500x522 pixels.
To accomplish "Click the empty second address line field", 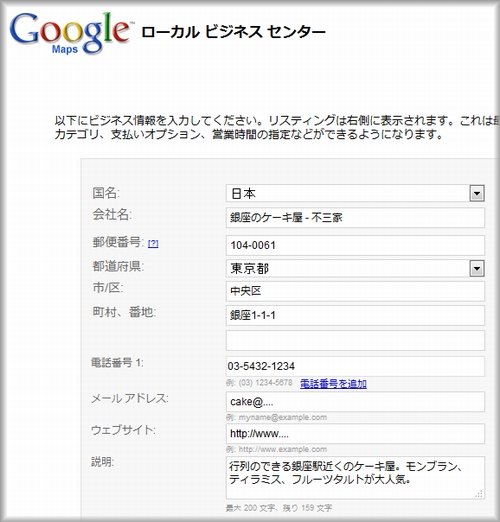I will (355, 340).
